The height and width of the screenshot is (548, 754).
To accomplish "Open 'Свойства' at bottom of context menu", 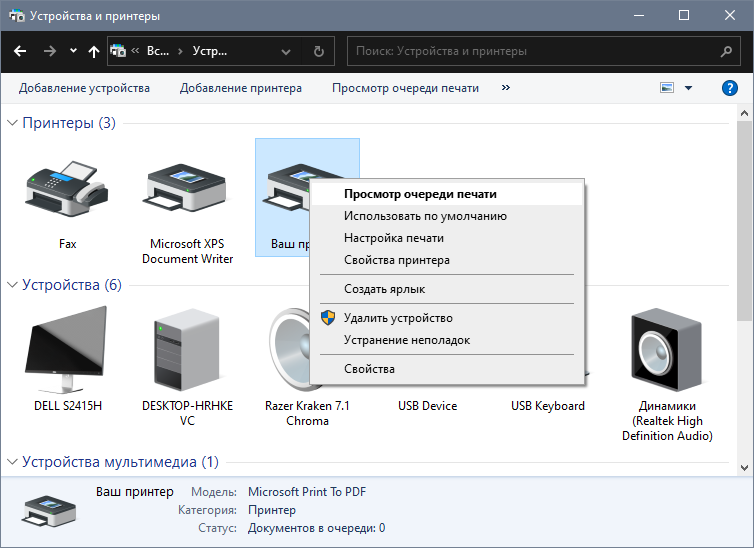I will coord(447,369).
